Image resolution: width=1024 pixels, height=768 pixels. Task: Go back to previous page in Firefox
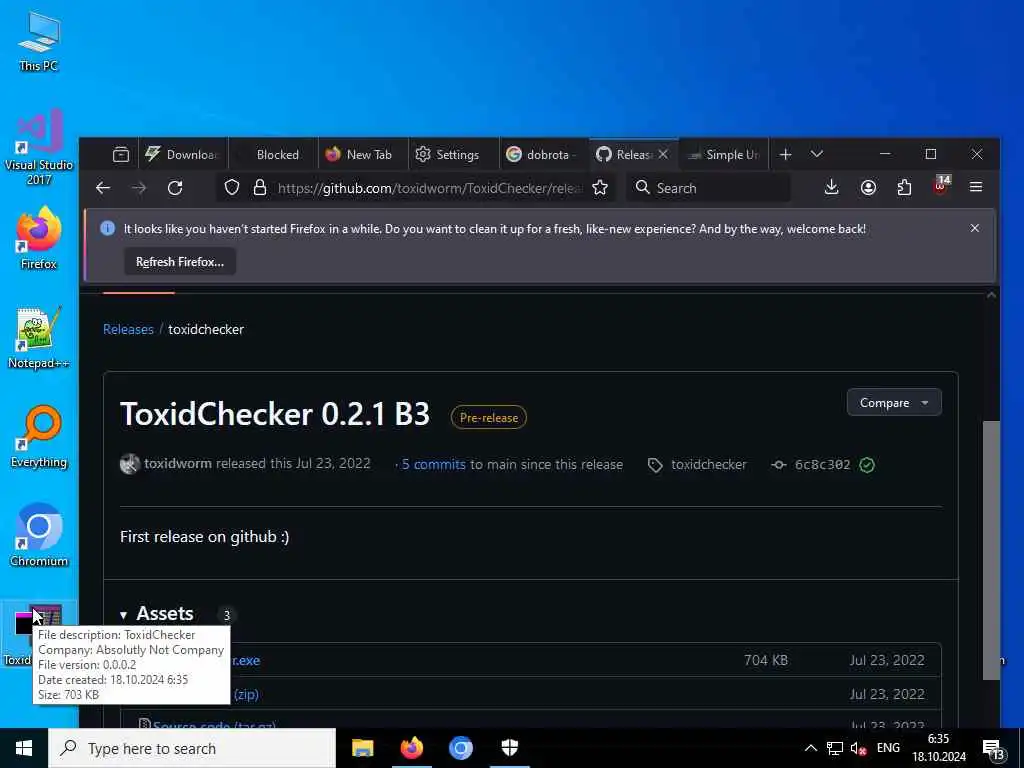point(103,188)
